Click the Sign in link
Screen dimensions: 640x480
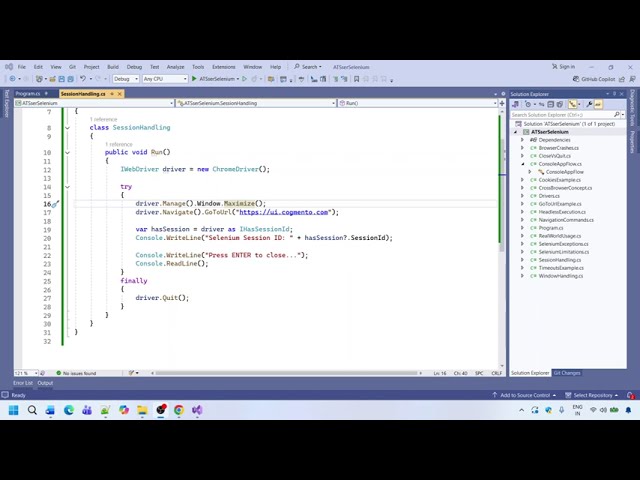pyautogui.click(x=564, y=67)
